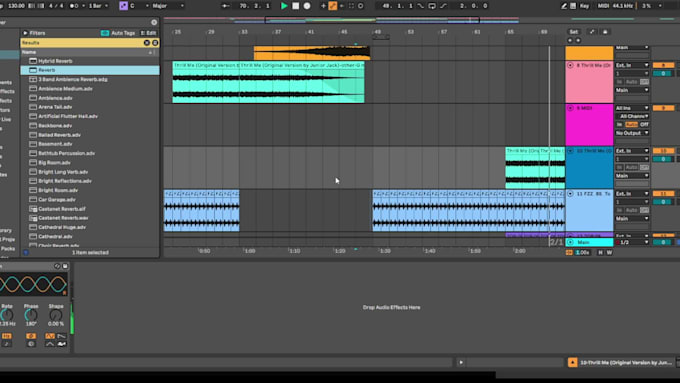The height and width of the screenshot is (383, 680).
Task: Click the status bar play arrow icon
Action: (x=461, y=363)
